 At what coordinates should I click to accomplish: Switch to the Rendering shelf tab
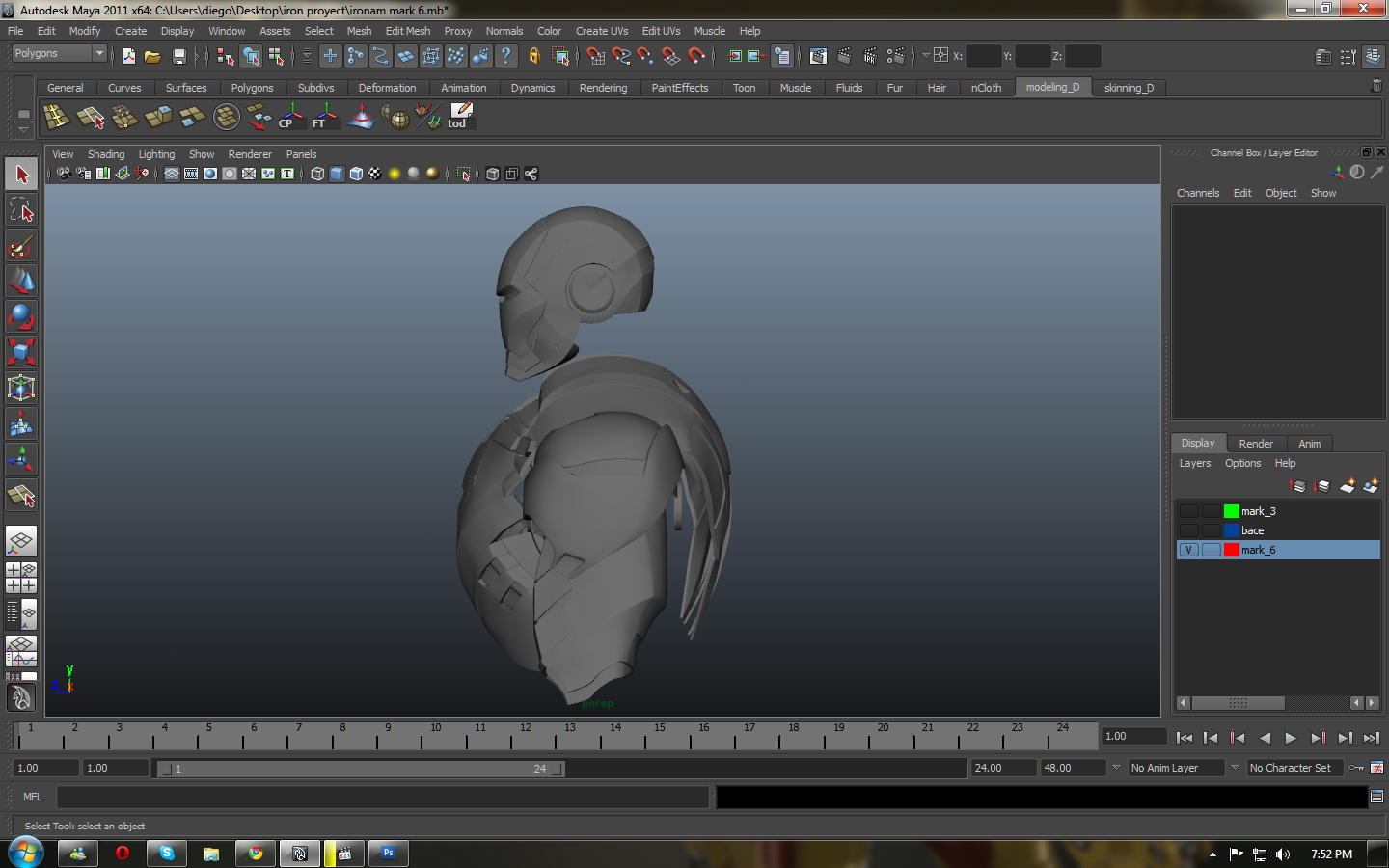(603, 88)
